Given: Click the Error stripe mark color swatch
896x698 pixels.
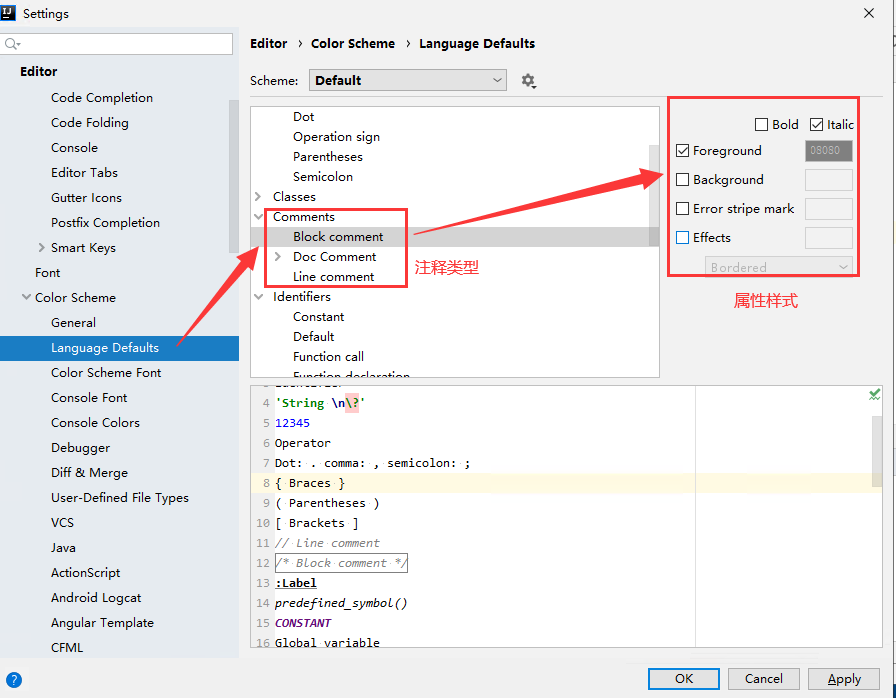Looking at the screenshot, I should (829, 208).
